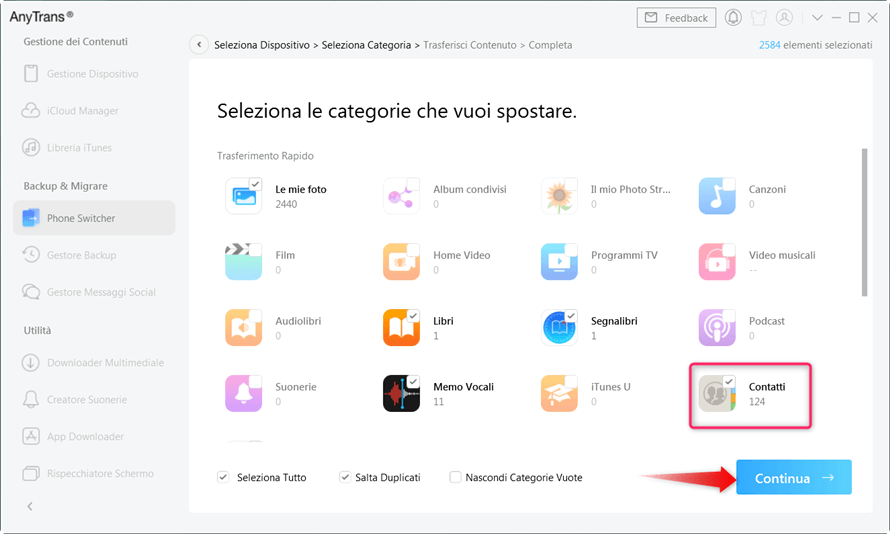
Task: Click the Trasferisci Contenuto breadcrumb step
Action: click(x=469, y=45)
